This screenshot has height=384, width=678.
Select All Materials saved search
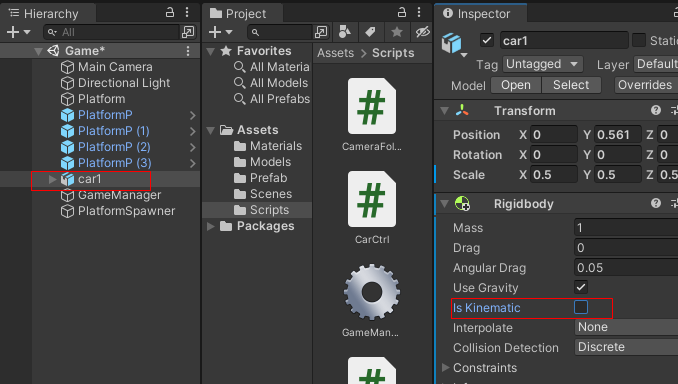tap(272, 67)
